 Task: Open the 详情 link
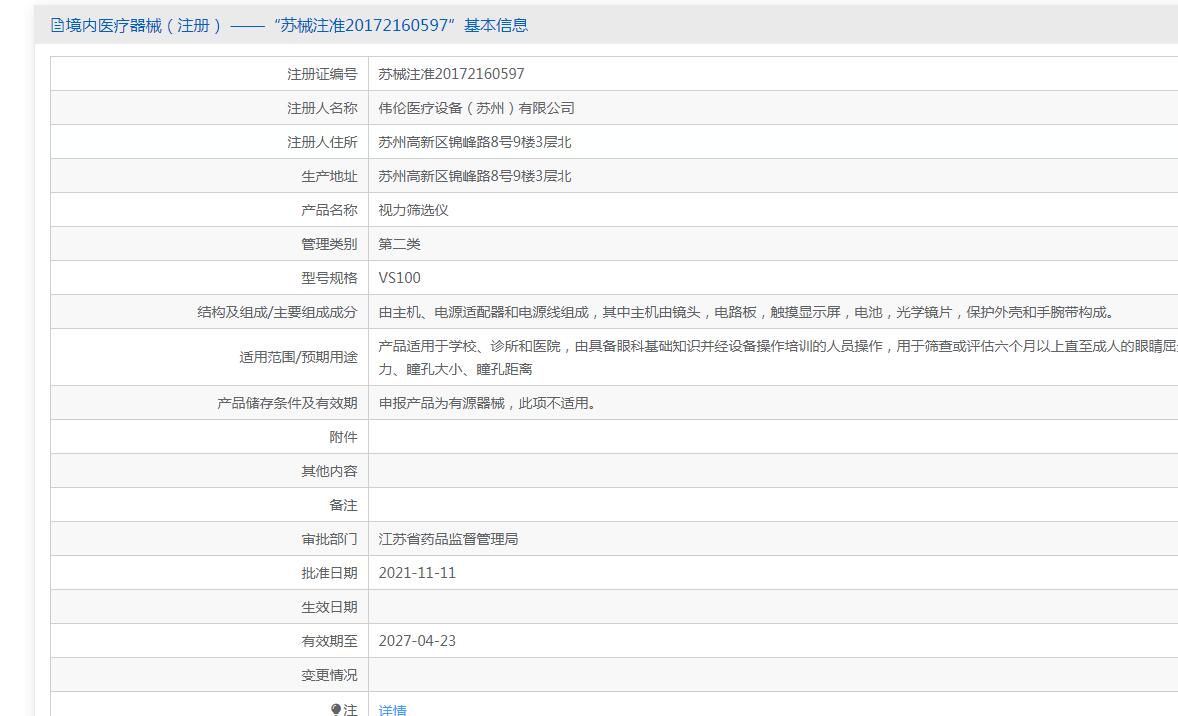coord(392,709)
